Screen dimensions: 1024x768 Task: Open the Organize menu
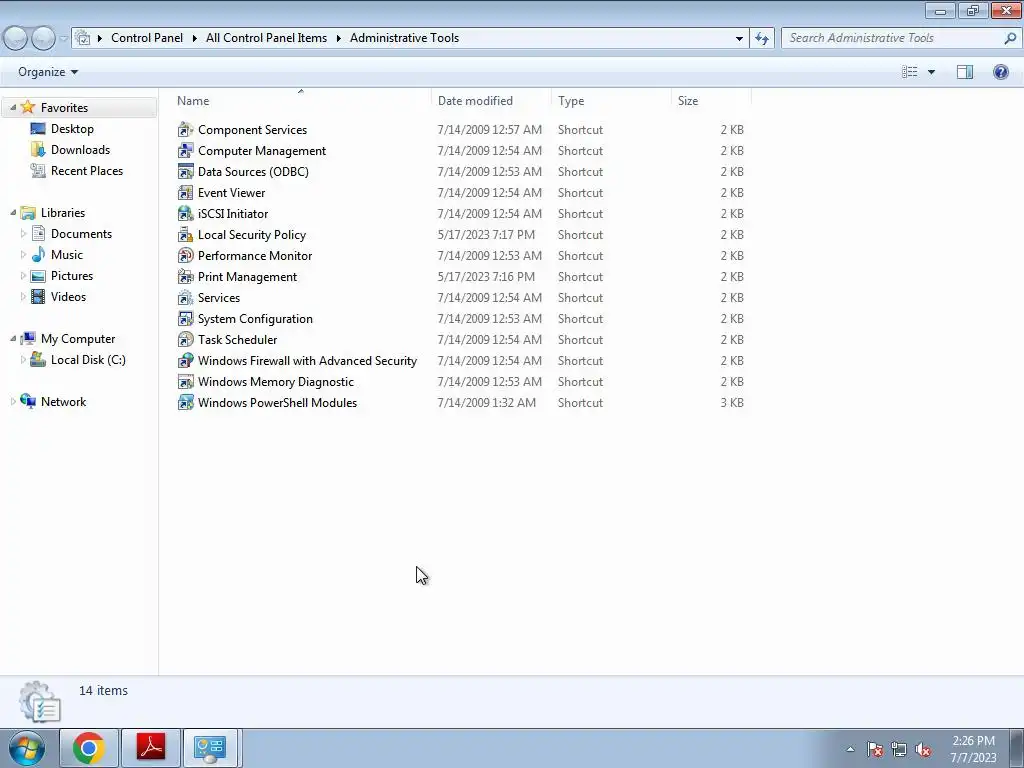48,72
